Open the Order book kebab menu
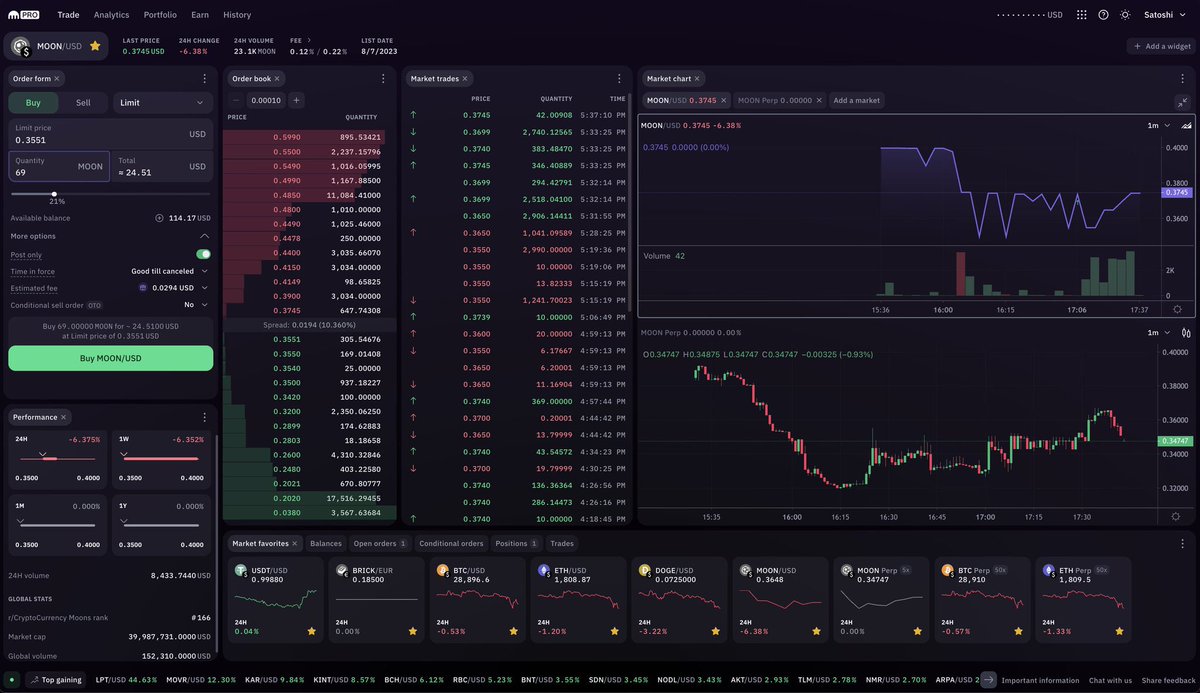The height and width of the screenshot is (693, 1200). pos(385,78)
